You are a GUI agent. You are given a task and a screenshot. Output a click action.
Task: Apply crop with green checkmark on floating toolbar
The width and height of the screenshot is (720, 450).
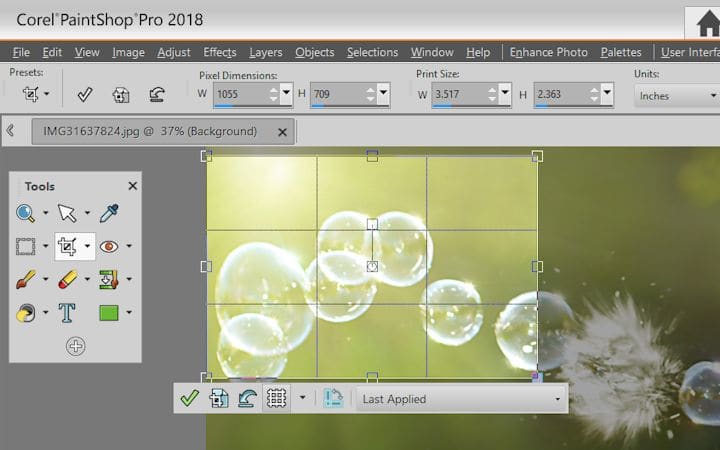190,398
